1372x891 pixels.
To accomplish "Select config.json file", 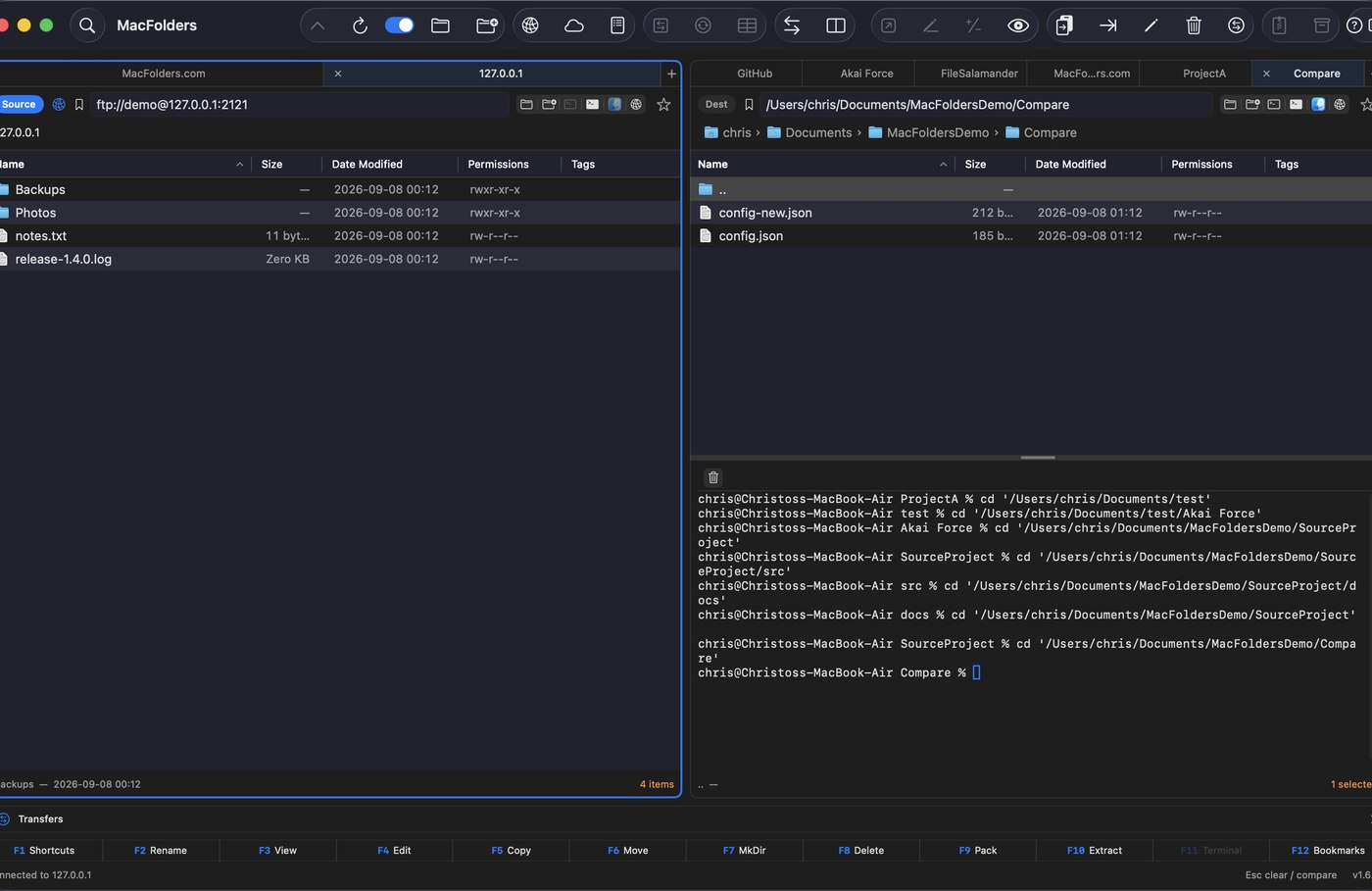I will coord(1032,236).
